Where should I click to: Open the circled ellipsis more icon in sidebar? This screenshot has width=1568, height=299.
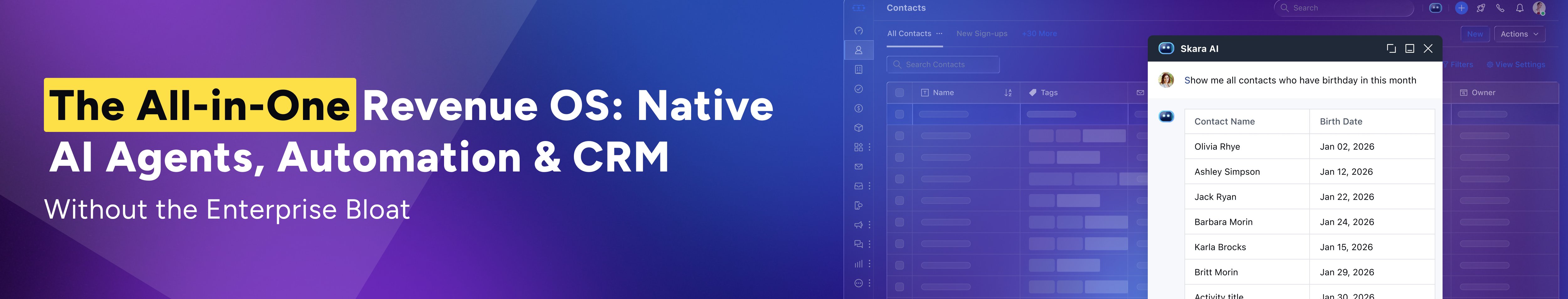pos(858,283)
